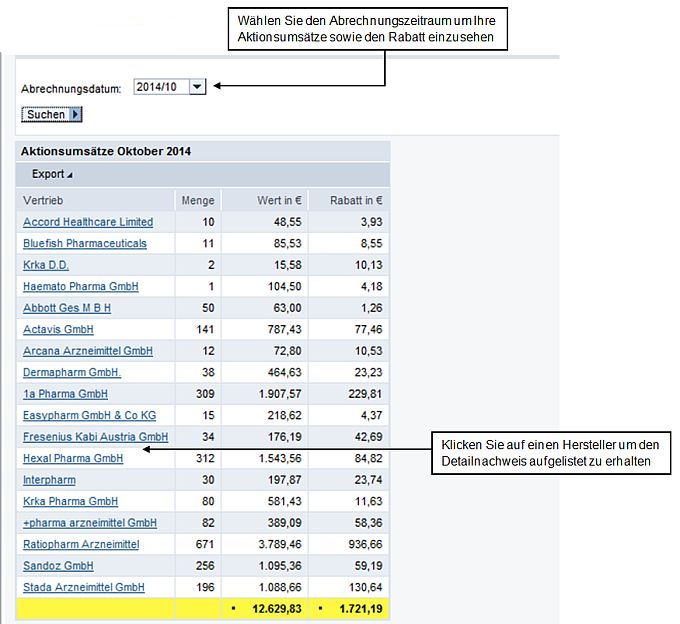Sort by the Vertrieb column header
The height and width of the screenshot is (624, 680).
(x=43, y=201)
